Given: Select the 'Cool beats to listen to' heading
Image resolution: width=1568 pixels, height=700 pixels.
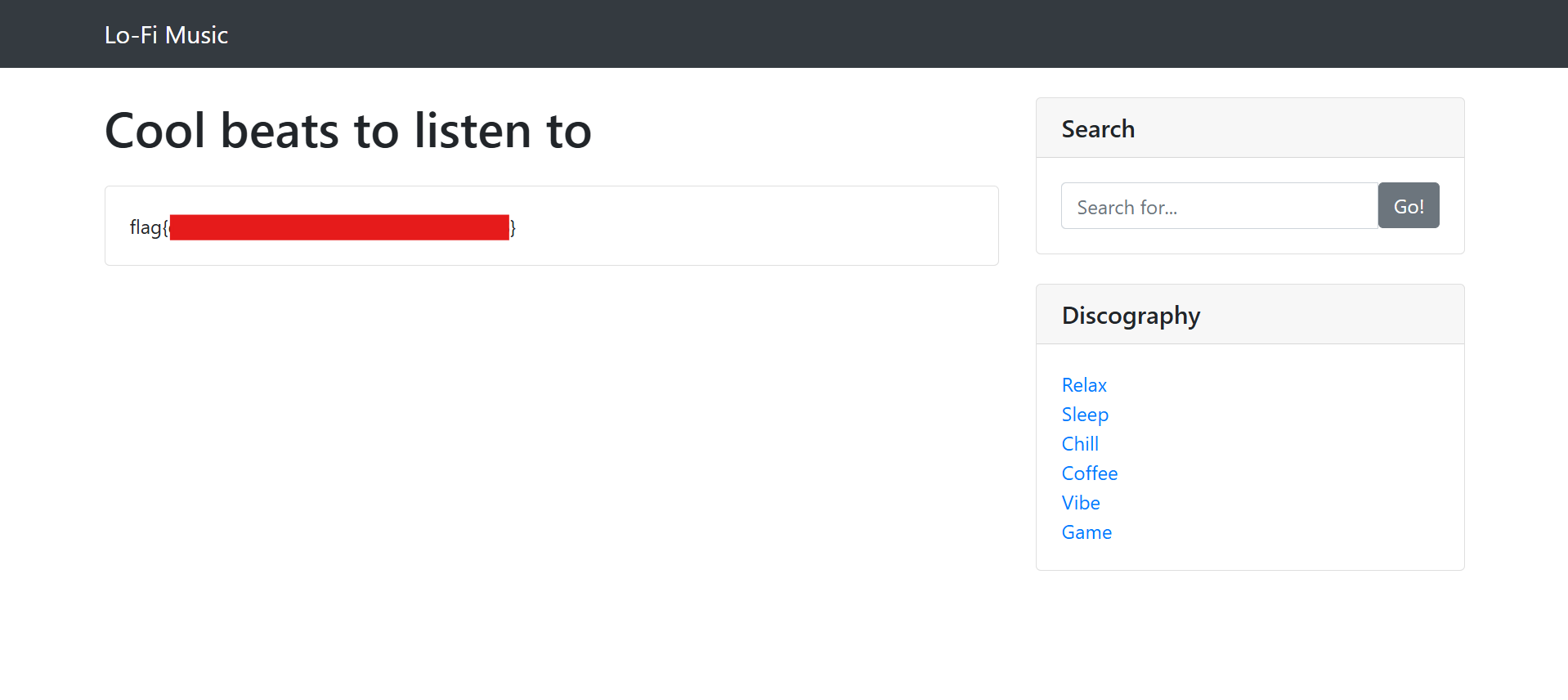Looking at the screenshot, I should click(x=348, y=131).
